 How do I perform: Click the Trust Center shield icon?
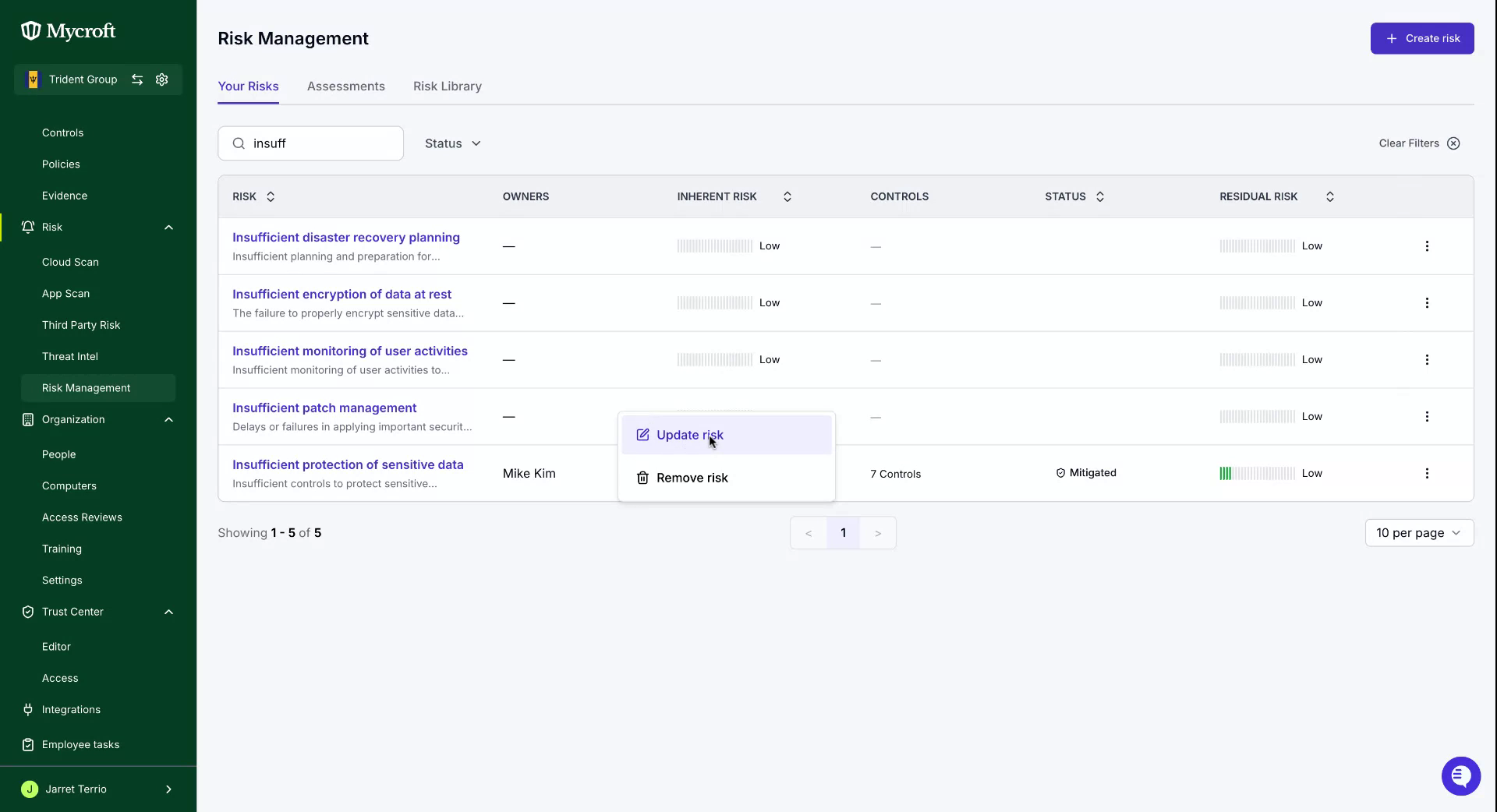tap(28, 612)
